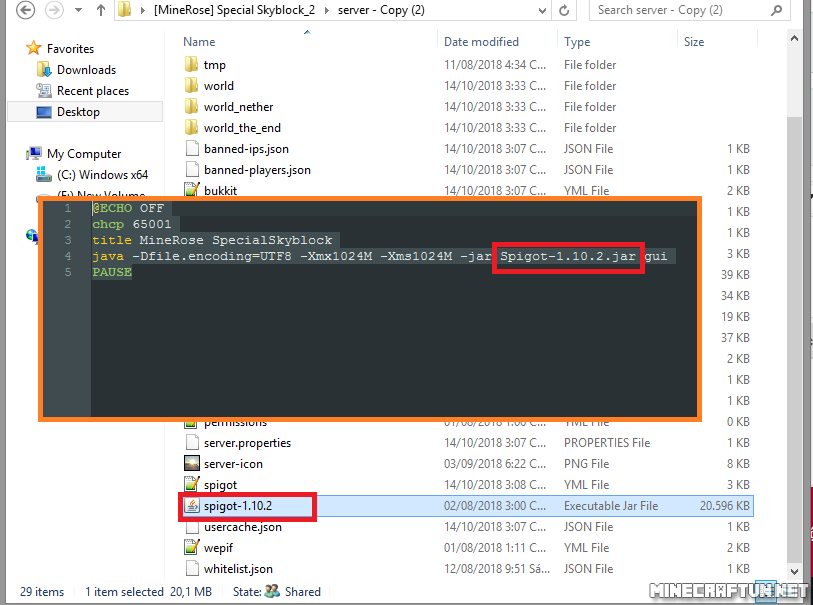Viewport: 813px width, 605px height.
Task: Click the usercache.json file icon
Action: click(192, 528)
